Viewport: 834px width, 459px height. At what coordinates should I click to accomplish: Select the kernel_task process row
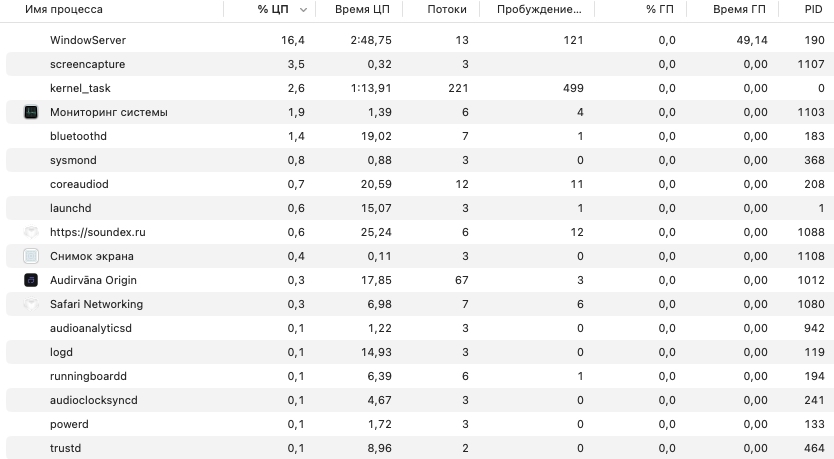[80, 88]
